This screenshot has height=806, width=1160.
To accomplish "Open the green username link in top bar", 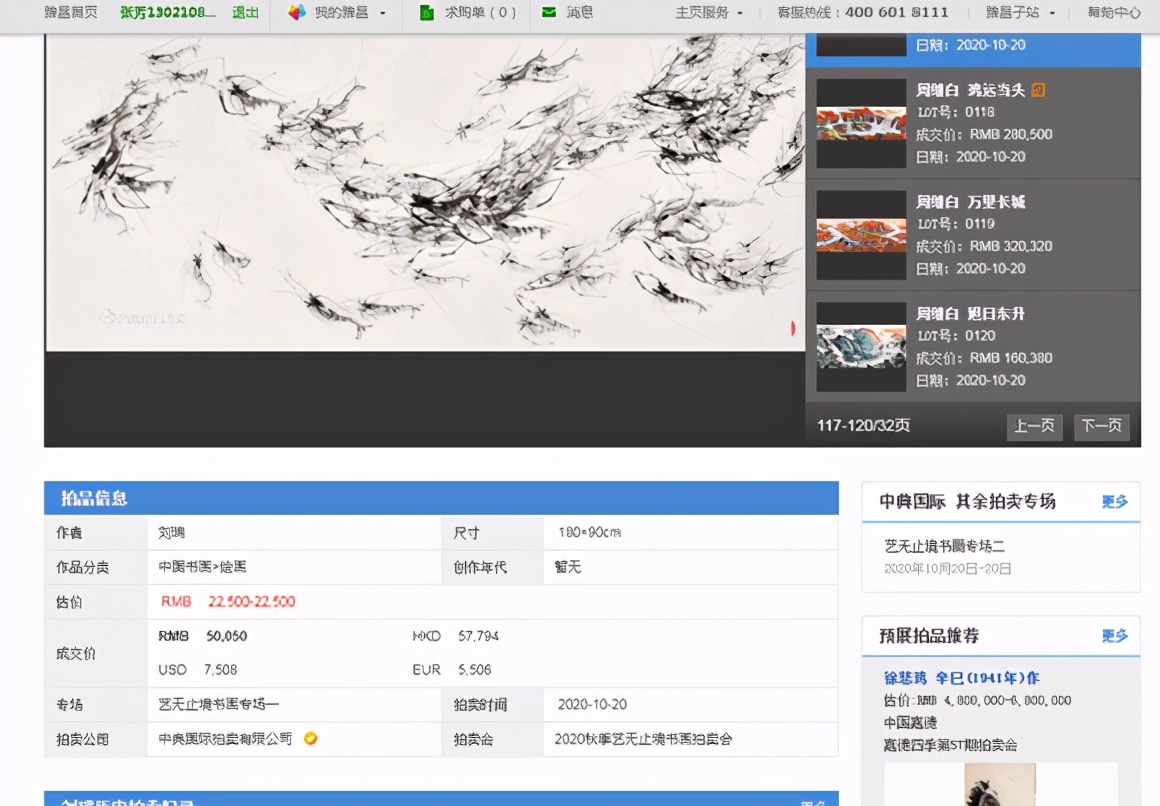I will (168, 13).
